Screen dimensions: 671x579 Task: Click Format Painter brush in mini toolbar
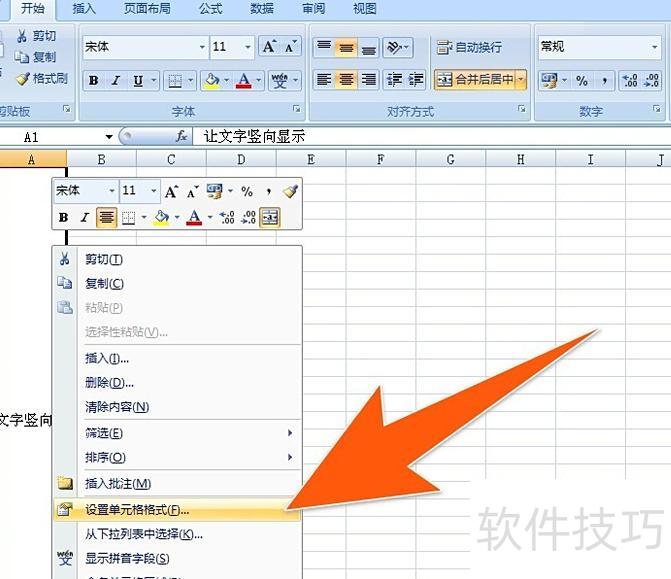click(x=291, y=191)
